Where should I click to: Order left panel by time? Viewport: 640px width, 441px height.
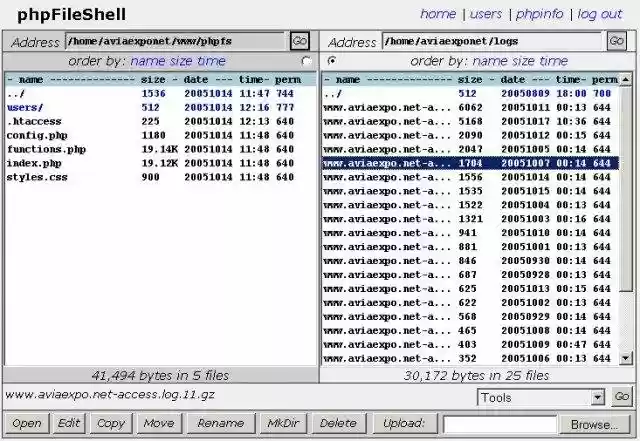(x=211, y=61)
